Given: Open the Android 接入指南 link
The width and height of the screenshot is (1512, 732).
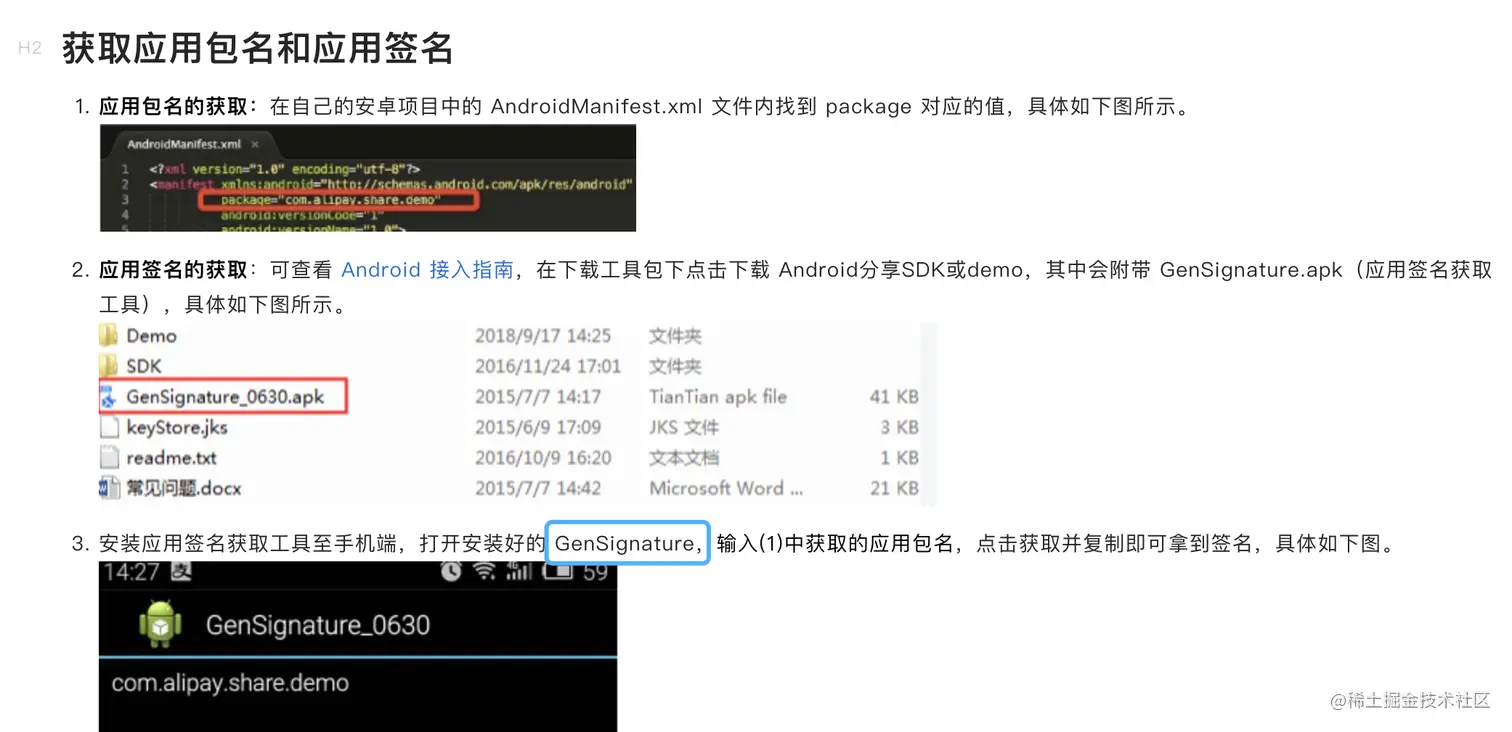Looking at the screenshot, I should point(427,270).
